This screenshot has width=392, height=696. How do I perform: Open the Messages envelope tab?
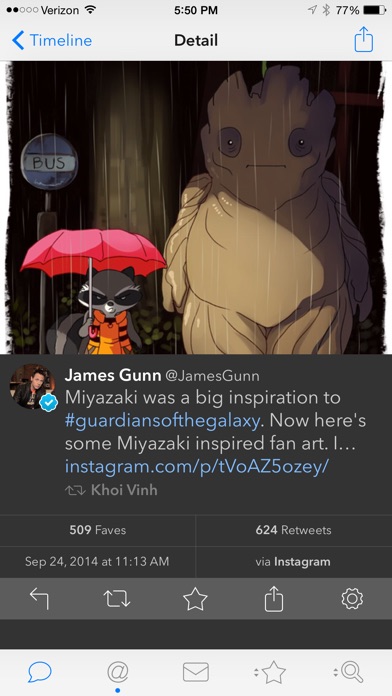196,672
